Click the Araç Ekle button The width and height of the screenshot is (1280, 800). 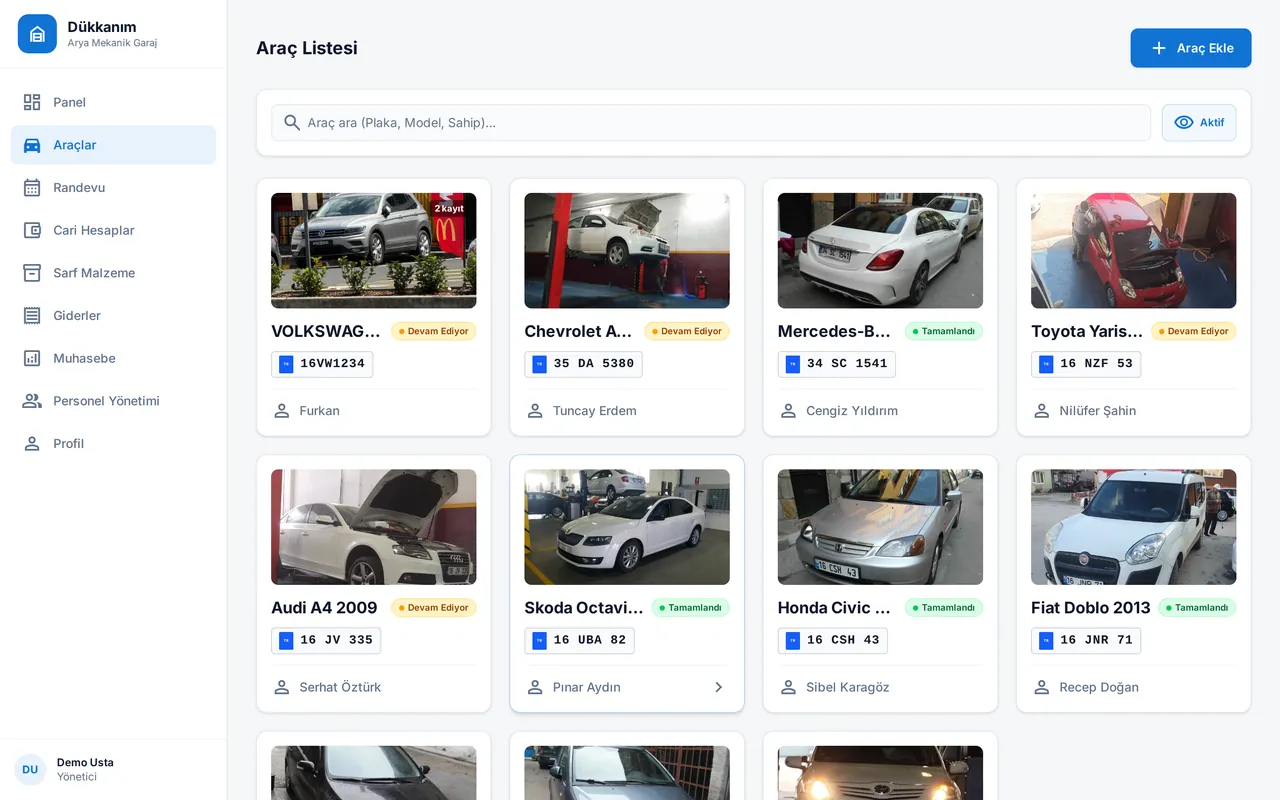point(1191,48)
